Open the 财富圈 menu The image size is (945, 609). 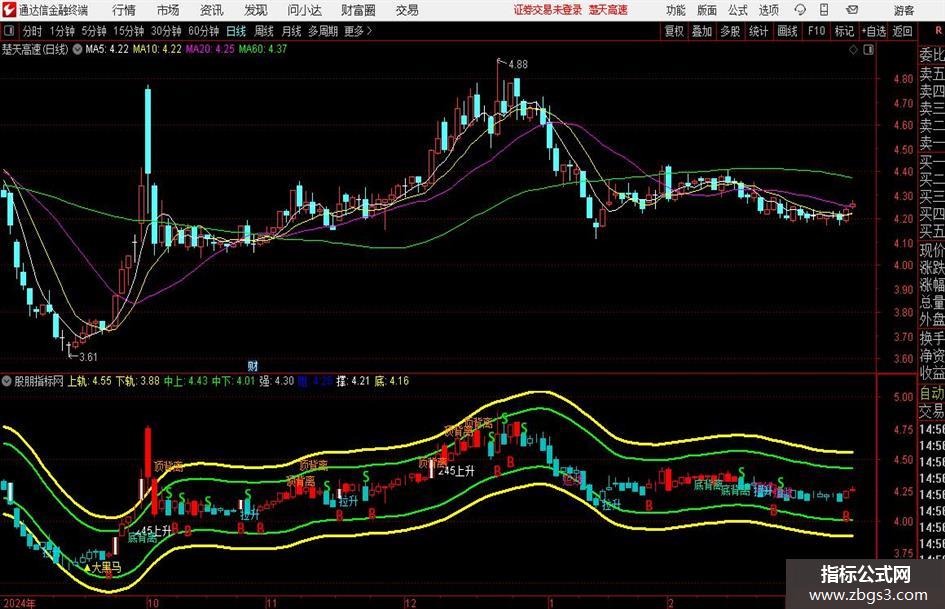point(358,10)
